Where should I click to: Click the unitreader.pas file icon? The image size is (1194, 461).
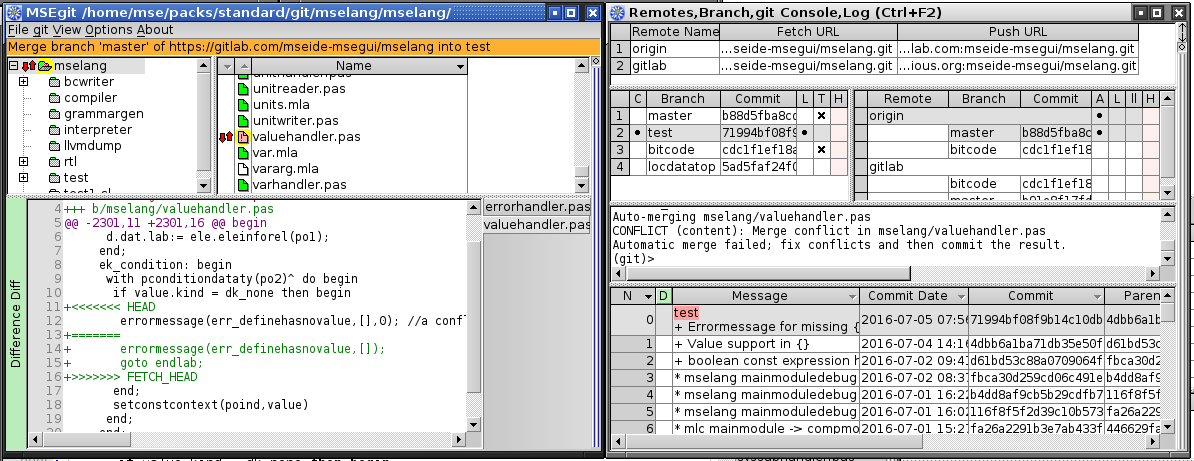coord(242,89)
